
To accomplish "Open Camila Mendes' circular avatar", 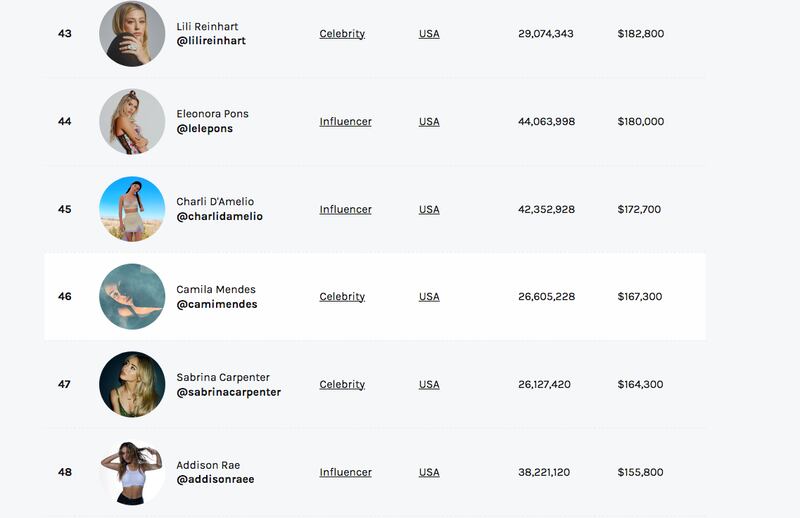I will tap(132, 297).
